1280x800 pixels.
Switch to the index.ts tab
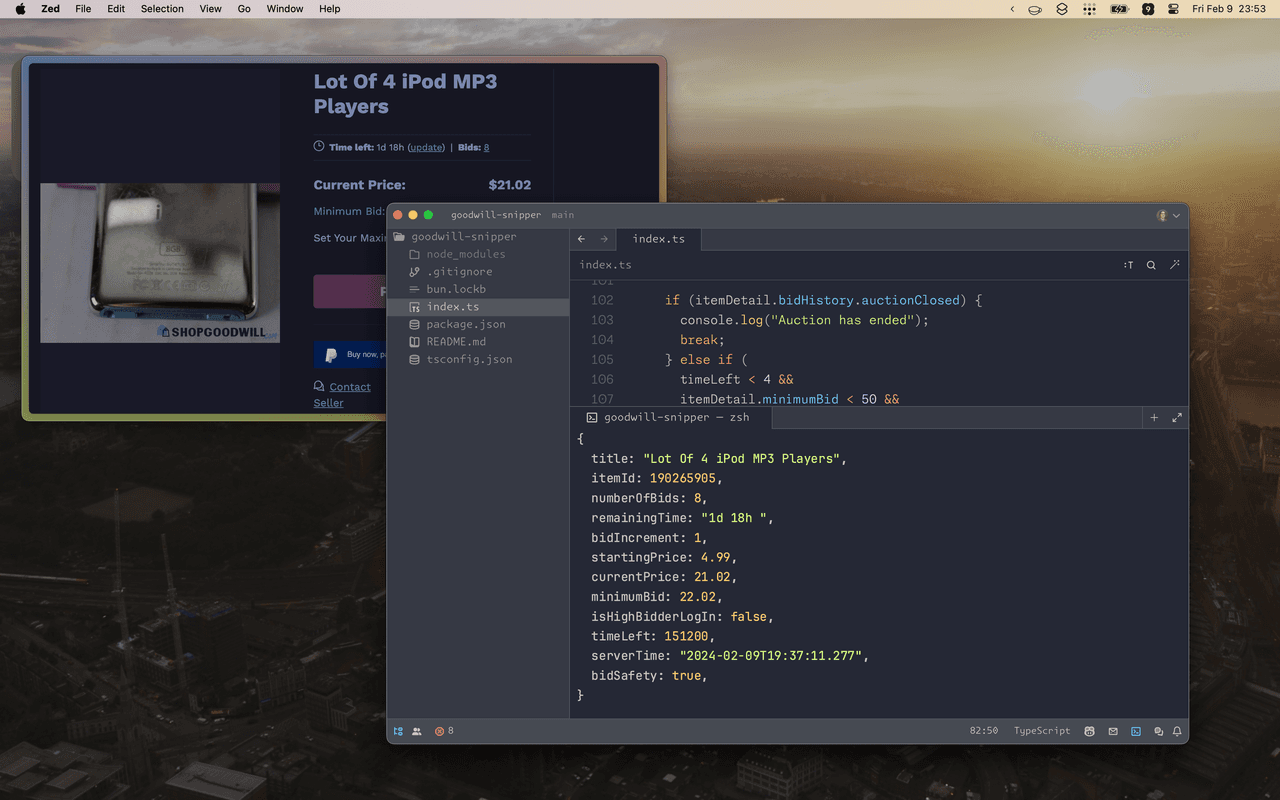coord(658,239)
